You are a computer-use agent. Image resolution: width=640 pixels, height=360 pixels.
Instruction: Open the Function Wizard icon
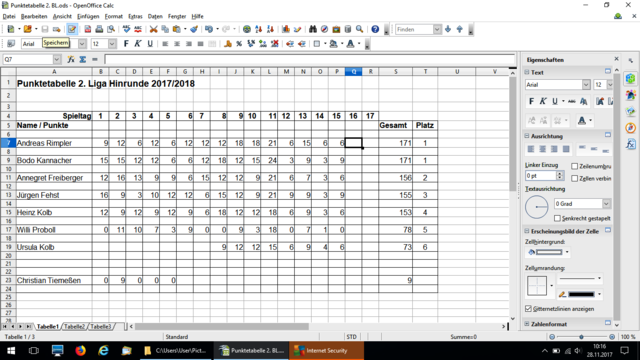tap(71, 60)
